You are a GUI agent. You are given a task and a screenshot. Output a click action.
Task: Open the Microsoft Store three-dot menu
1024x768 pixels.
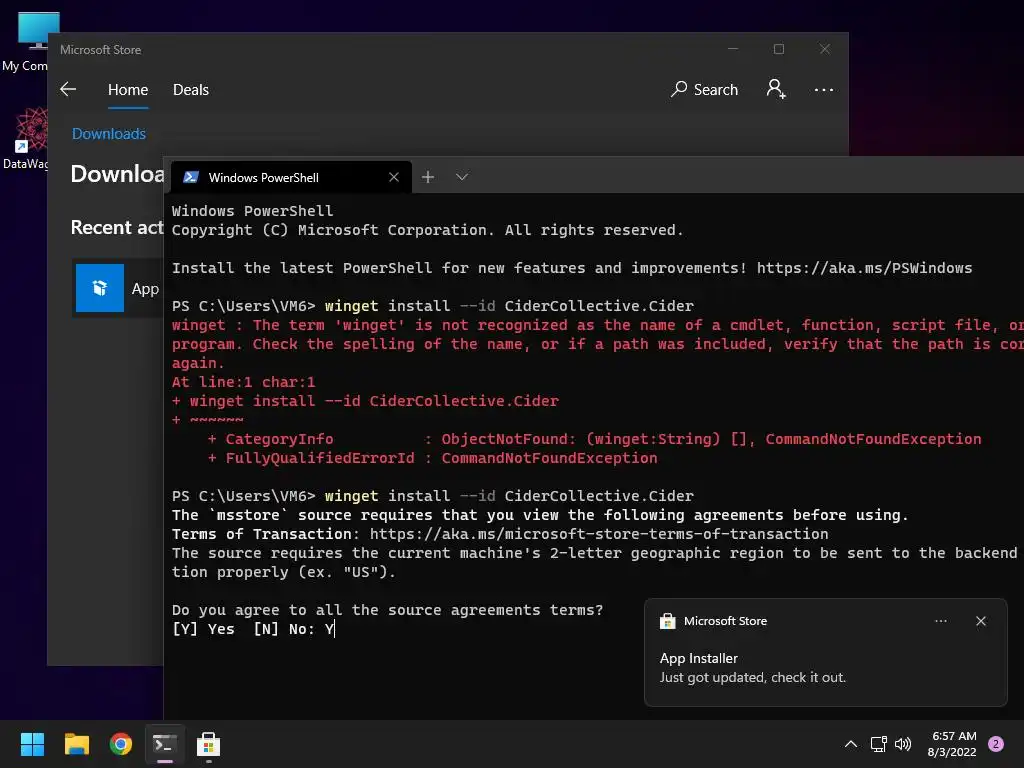(x=824, y=89)
